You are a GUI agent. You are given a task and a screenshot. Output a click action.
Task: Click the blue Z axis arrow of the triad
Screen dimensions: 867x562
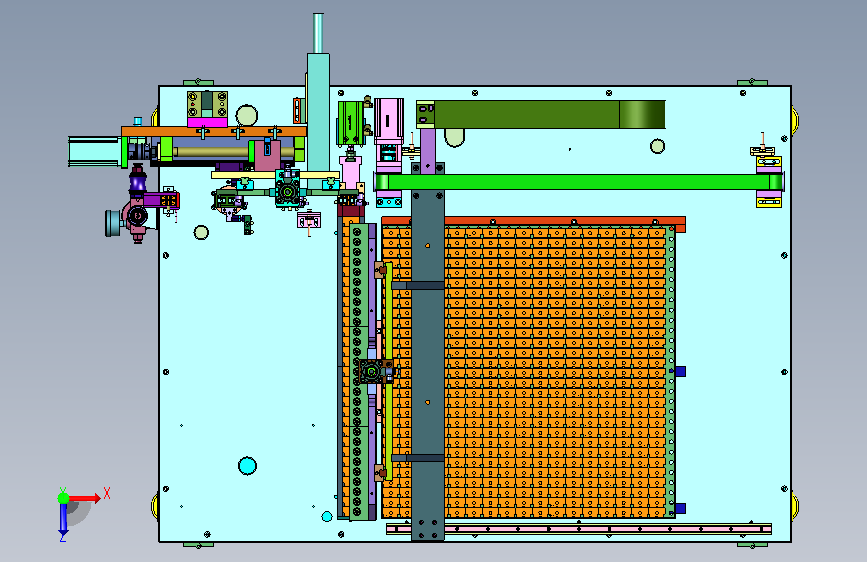[63, 520]
